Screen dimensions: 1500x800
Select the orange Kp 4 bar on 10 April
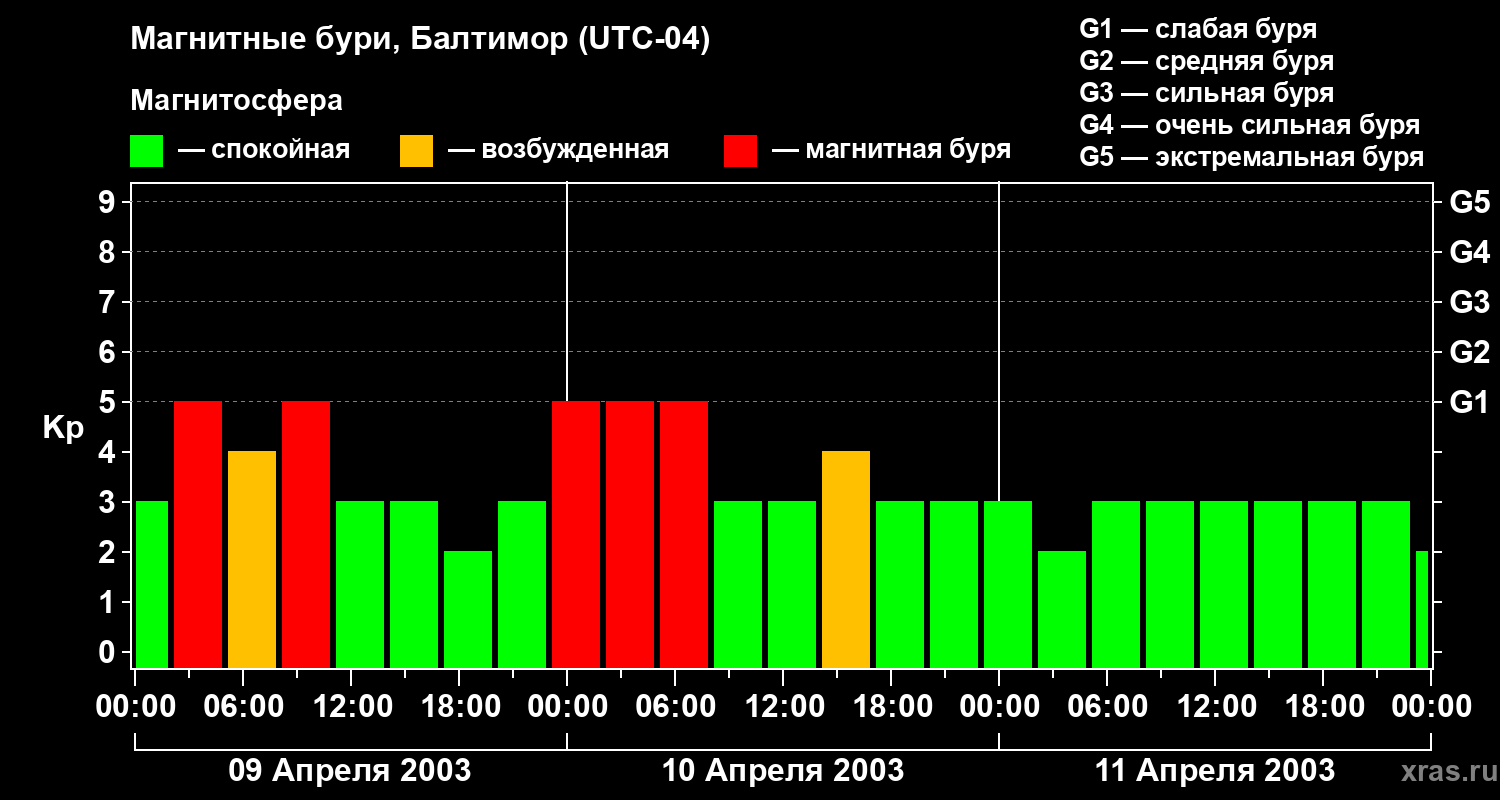[846, 560]
